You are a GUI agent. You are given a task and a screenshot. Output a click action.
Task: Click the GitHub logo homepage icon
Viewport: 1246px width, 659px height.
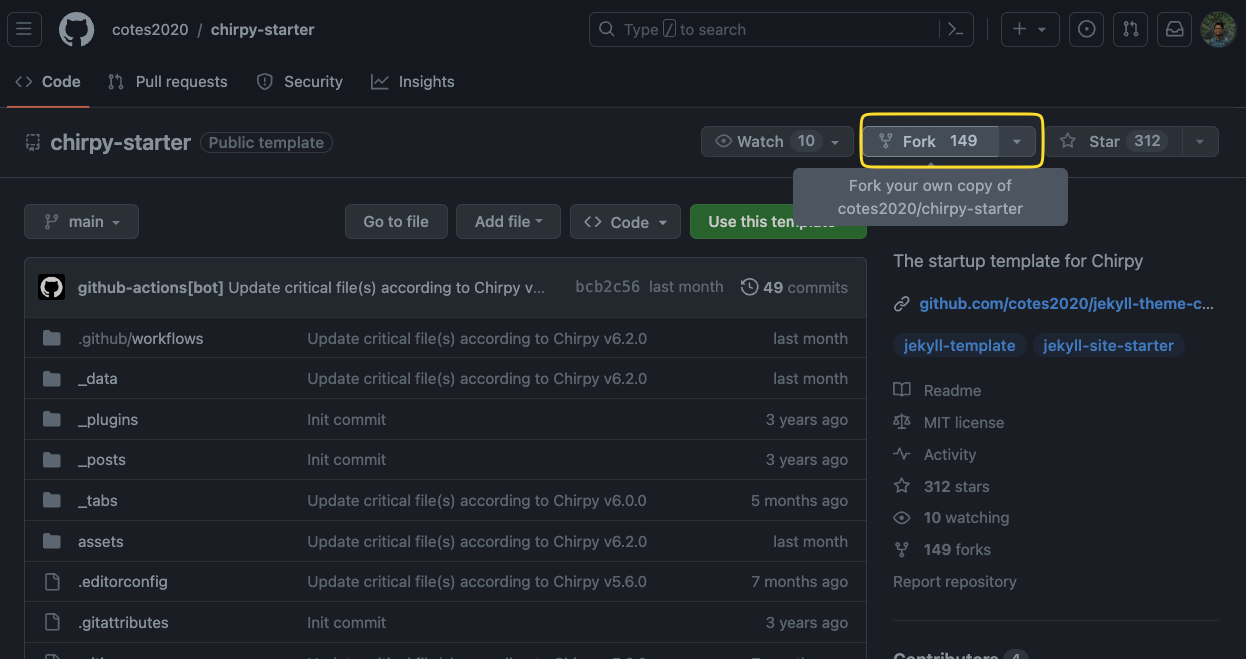pyautogui.click(x=76, y=30)
